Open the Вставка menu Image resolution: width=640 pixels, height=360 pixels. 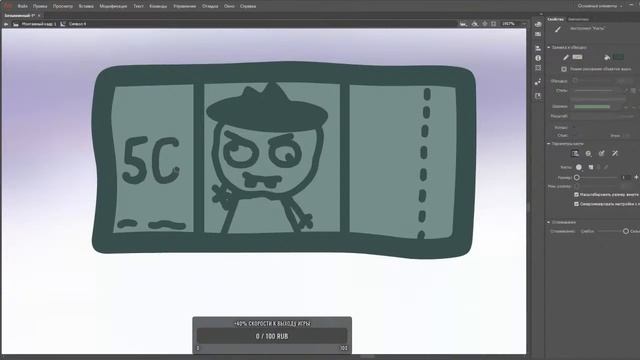coord(86,6)
